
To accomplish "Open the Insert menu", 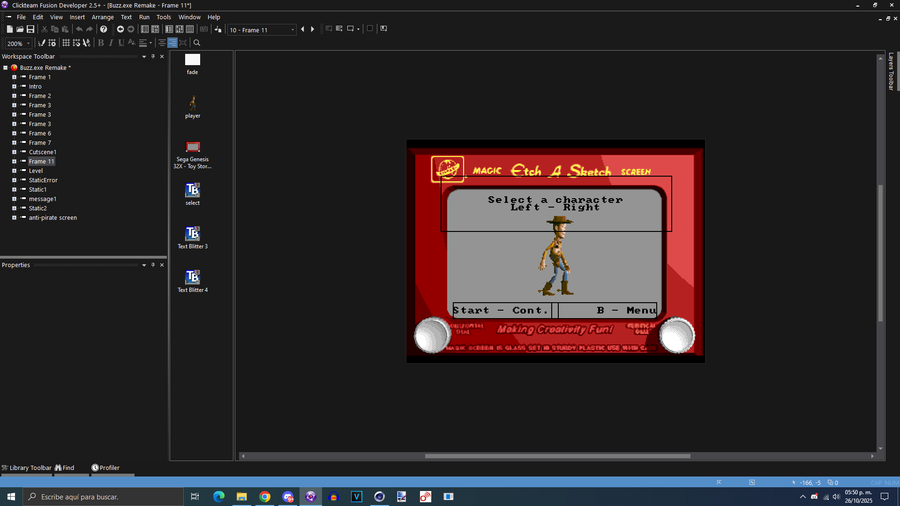I will 77,17.
